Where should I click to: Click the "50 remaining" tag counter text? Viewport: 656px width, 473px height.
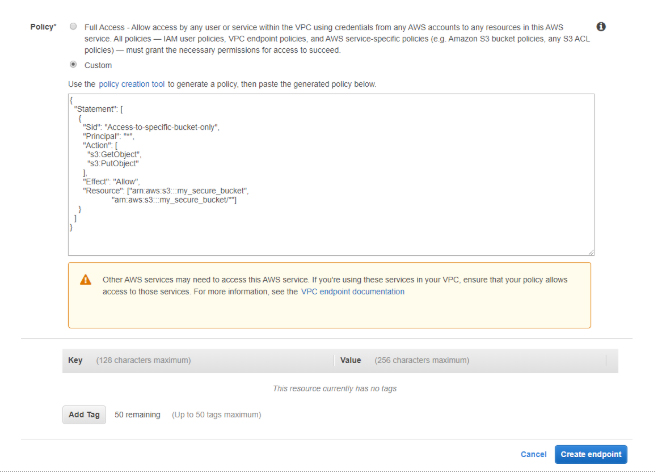click(x=137, y=414)
